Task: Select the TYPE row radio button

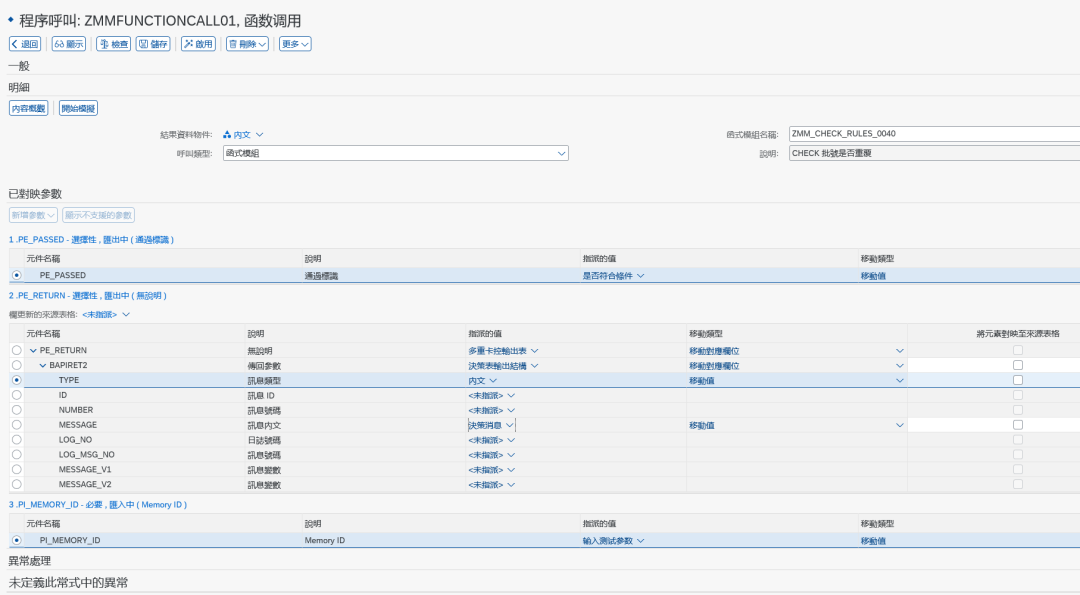Action: coord(17,380)
